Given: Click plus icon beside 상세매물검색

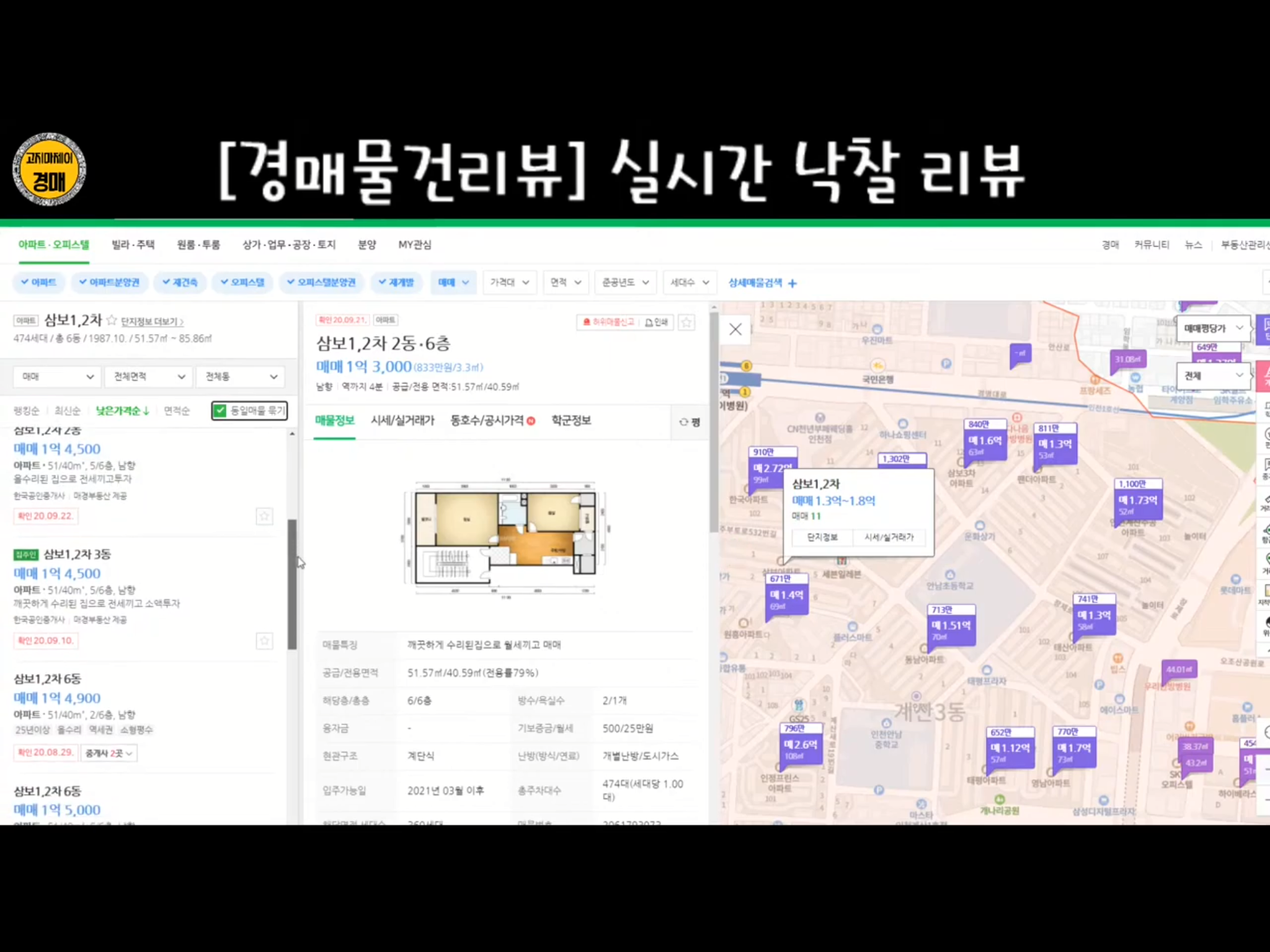Looking at the screenshot, I should [793, 283].
